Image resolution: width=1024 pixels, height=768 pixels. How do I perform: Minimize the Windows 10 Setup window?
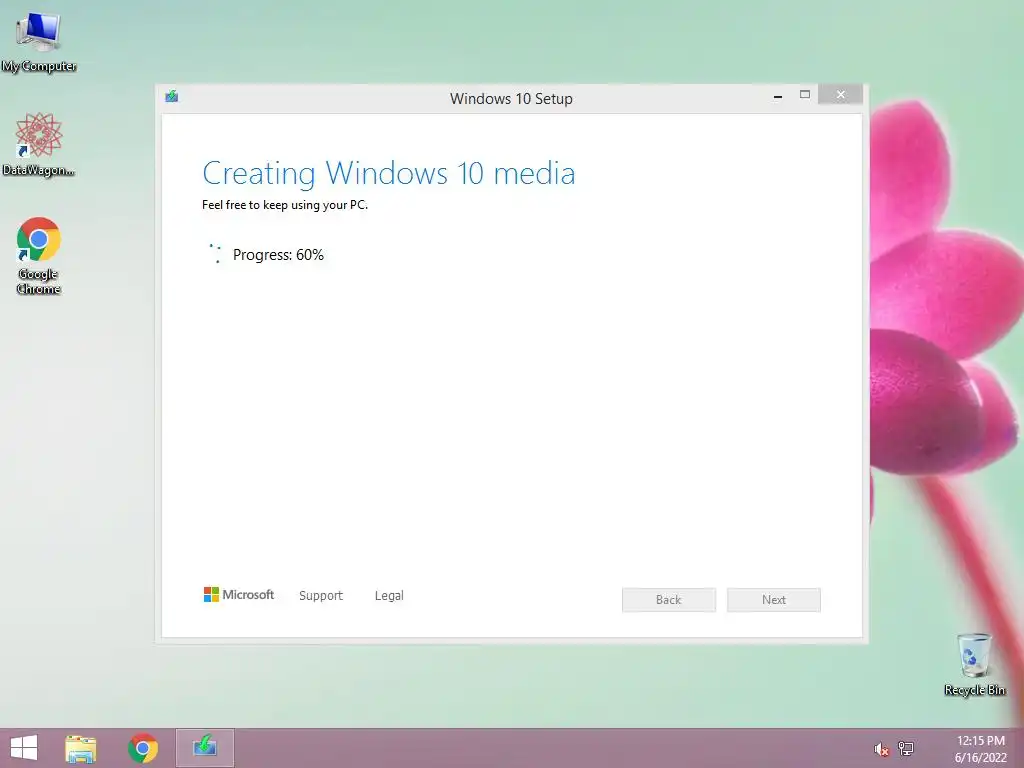pos(778,96)
